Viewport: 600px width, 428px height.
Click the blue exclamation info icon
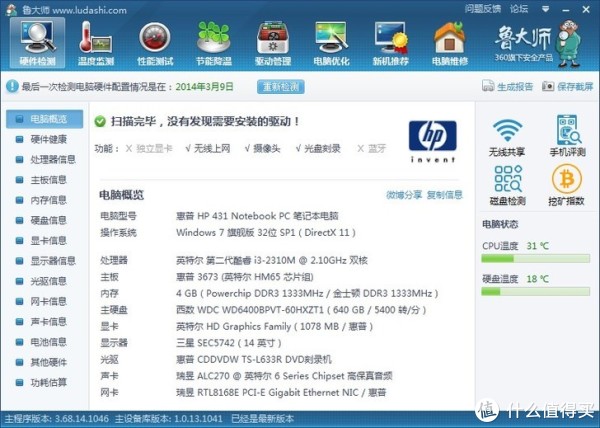coord(12,86)
